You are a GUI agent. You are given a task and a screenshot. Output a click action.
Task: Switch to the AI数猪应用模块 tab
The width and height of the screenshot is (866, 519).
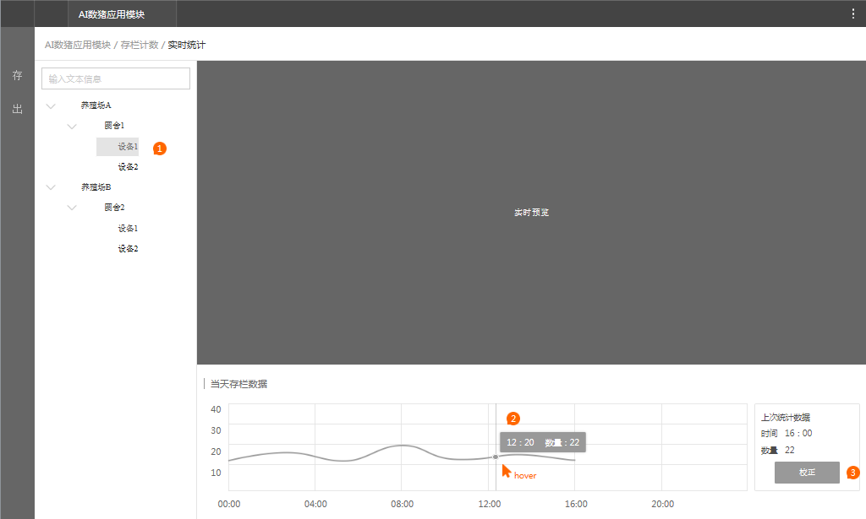(x=111, y=14)
